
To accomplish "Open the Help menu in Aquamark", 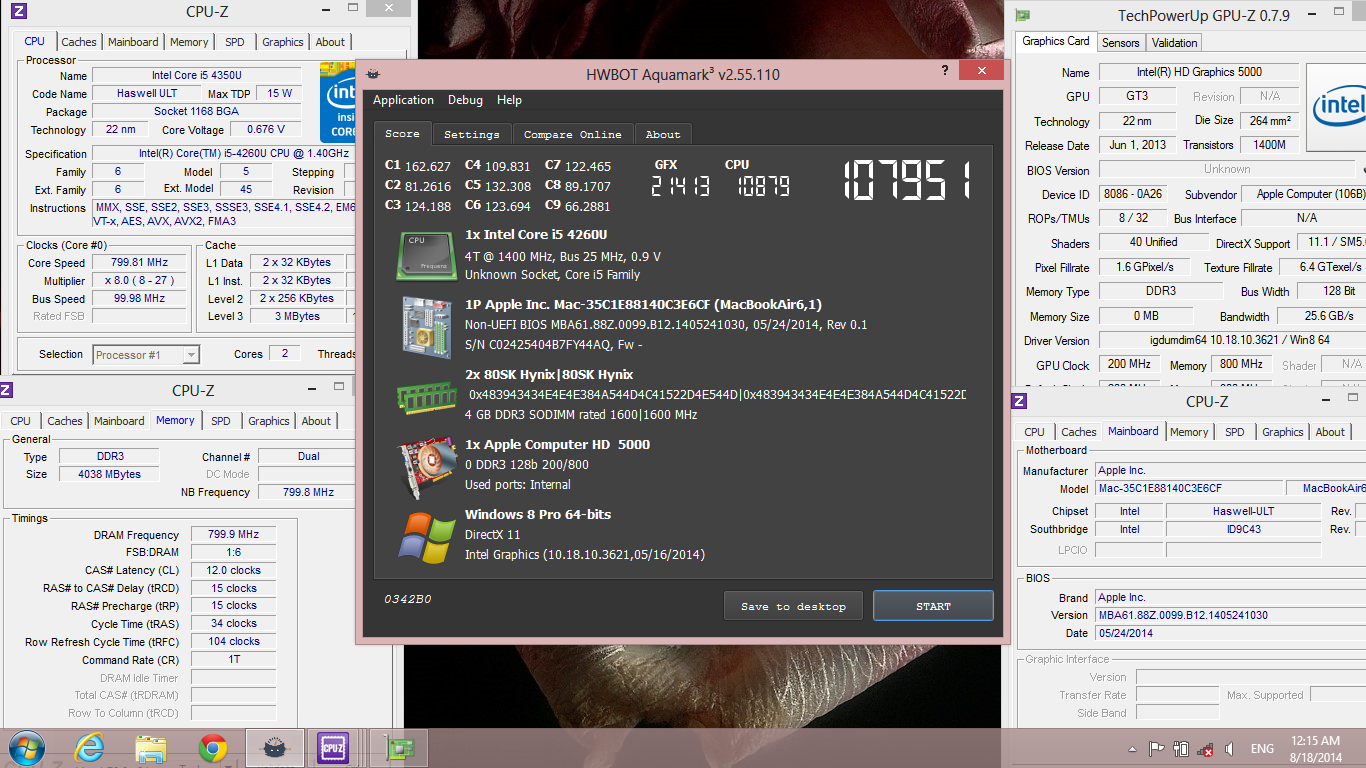I will [x=509, y=100].
